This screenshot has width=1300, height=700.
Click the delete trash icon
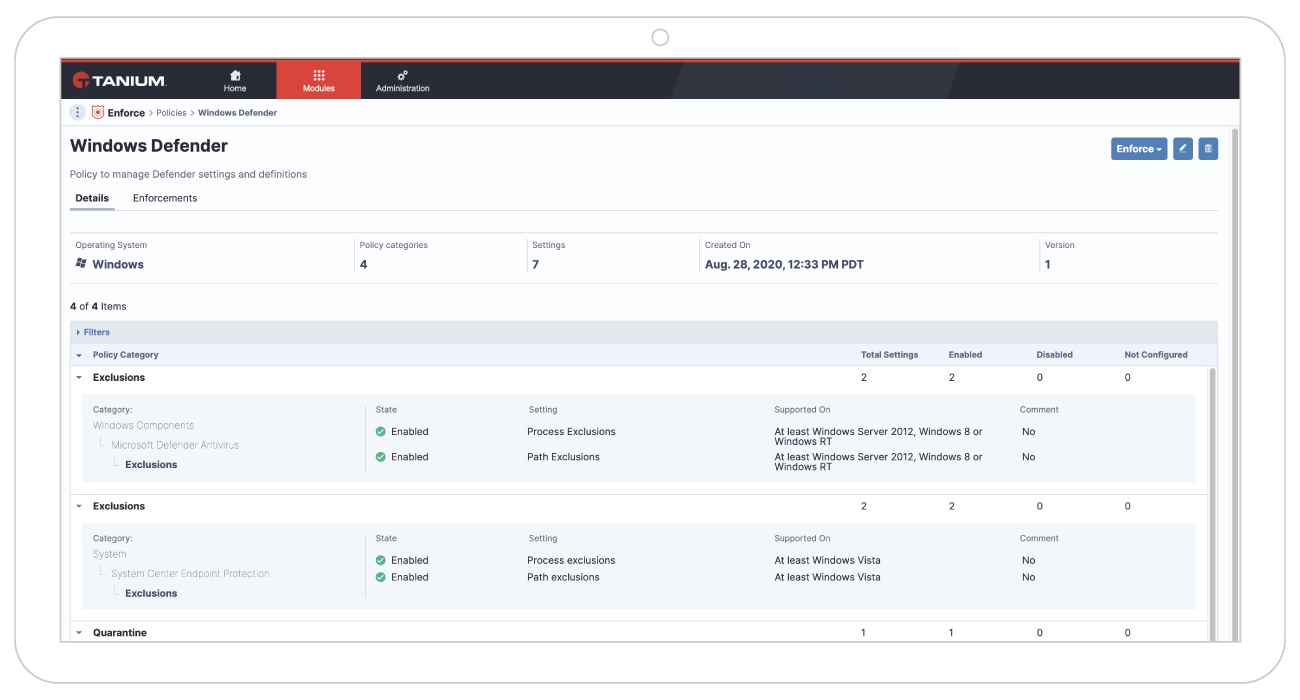pyautogui.click(x=1208, y=149)
